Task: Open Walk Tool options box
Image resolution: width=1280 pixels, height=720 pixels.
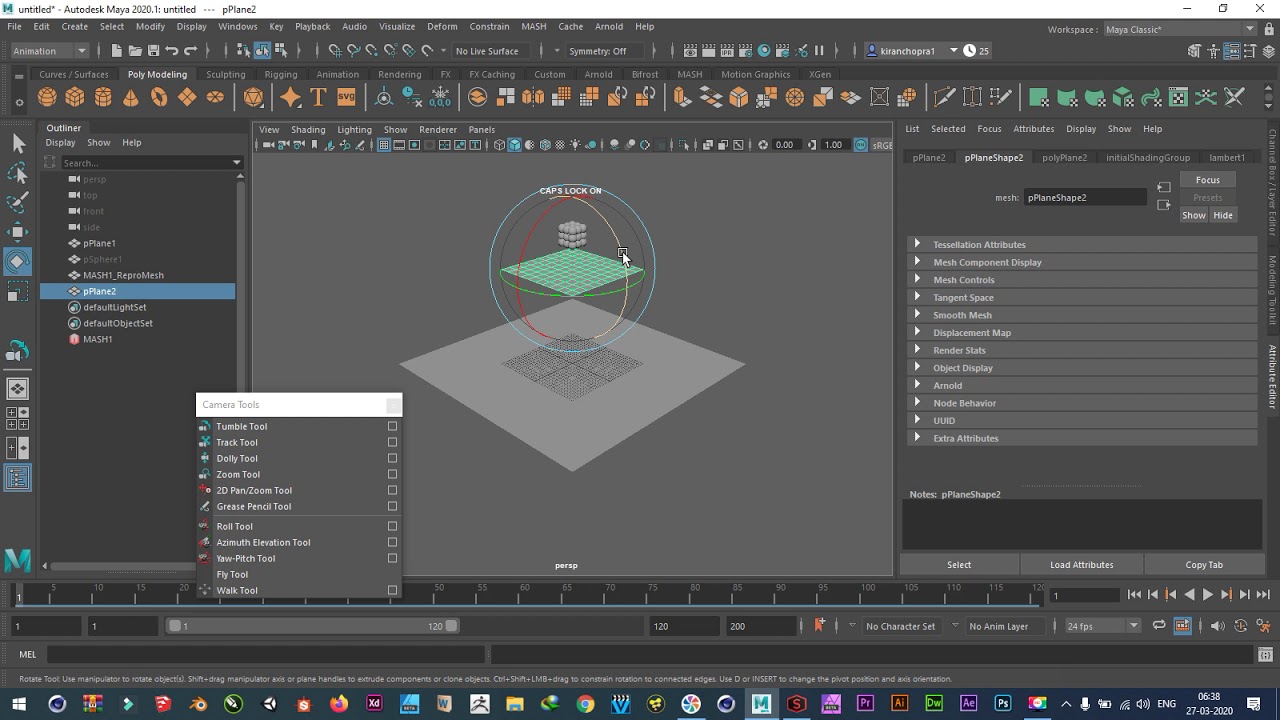Action: tap(392, 590)
